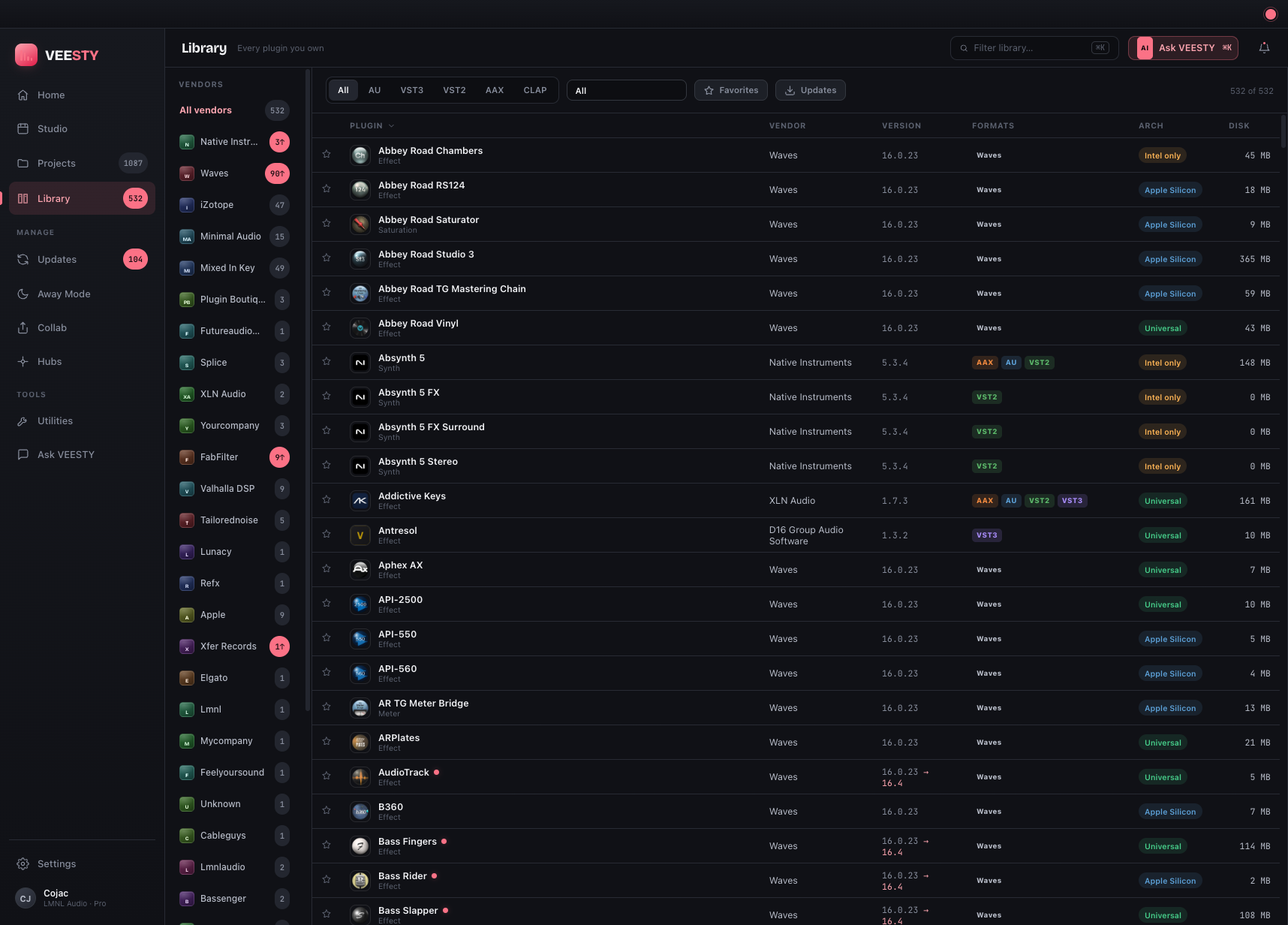1288x925 pixels.
Task: Open Studio from the sidebar
Action: 82,129
